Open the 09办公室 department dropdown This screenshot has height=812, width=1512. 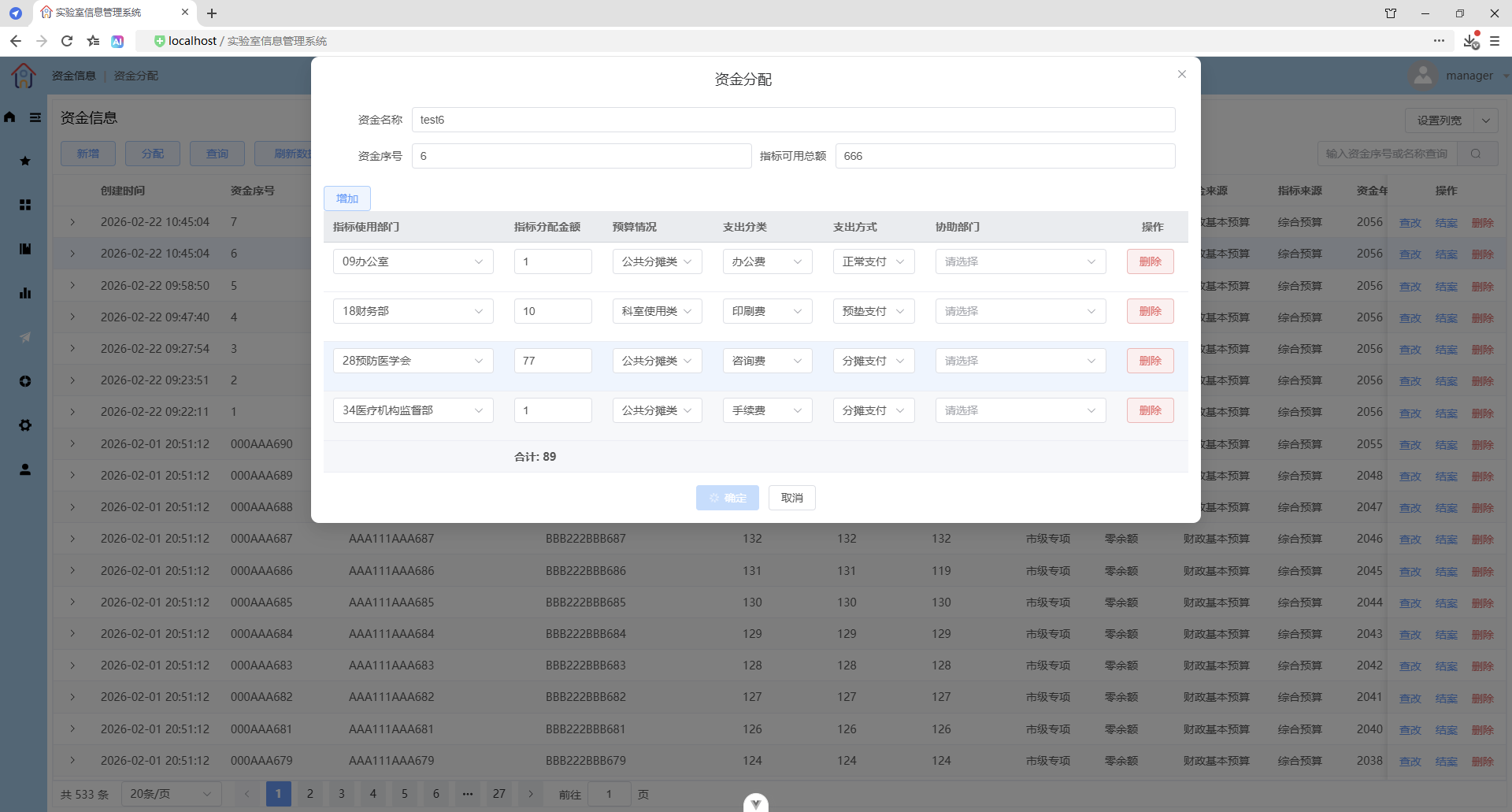pyautogui.click(x=413, y=261)
